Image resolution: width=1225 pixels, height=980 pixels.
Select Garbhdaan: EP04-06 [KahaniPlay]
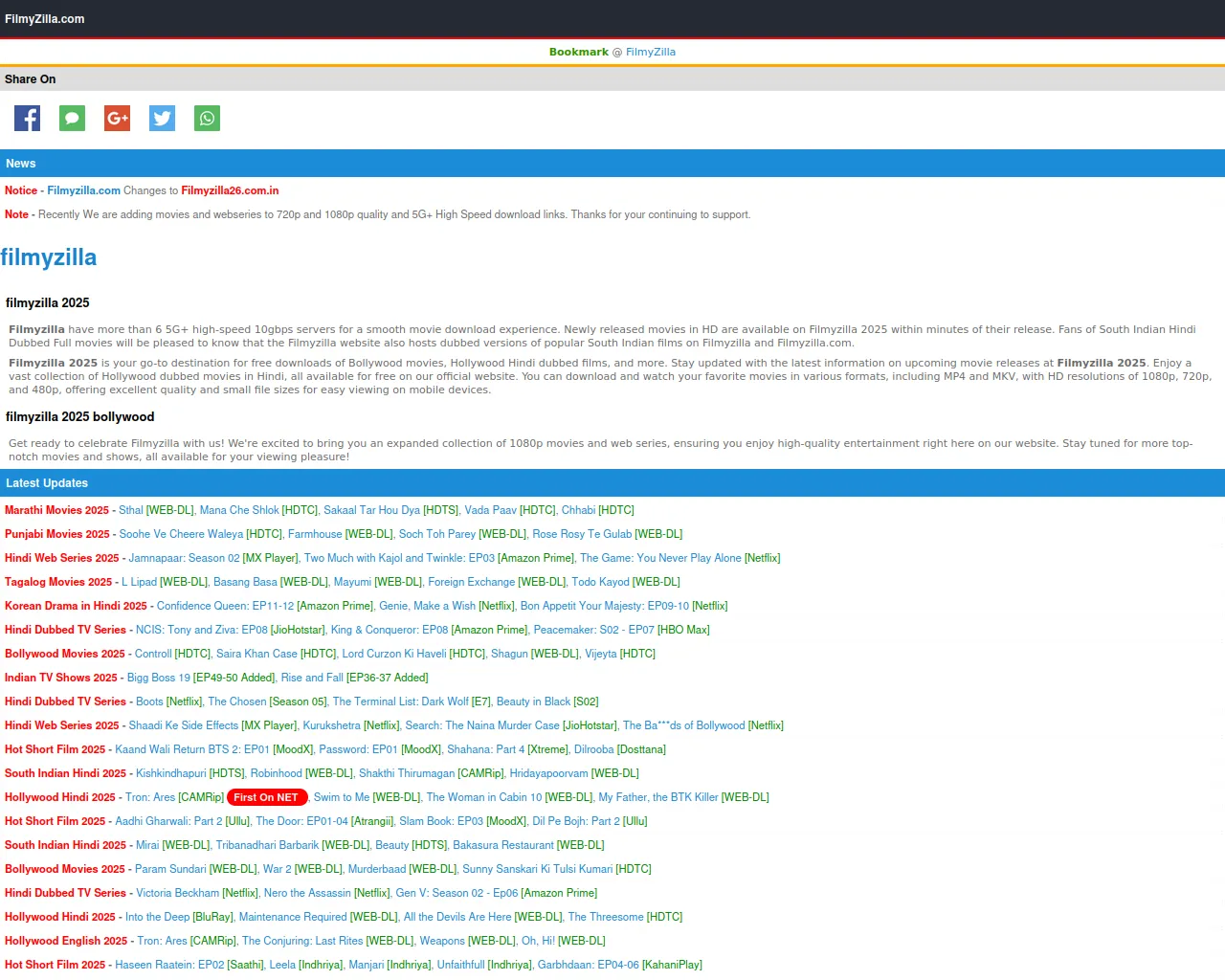[x=620, y=965]
